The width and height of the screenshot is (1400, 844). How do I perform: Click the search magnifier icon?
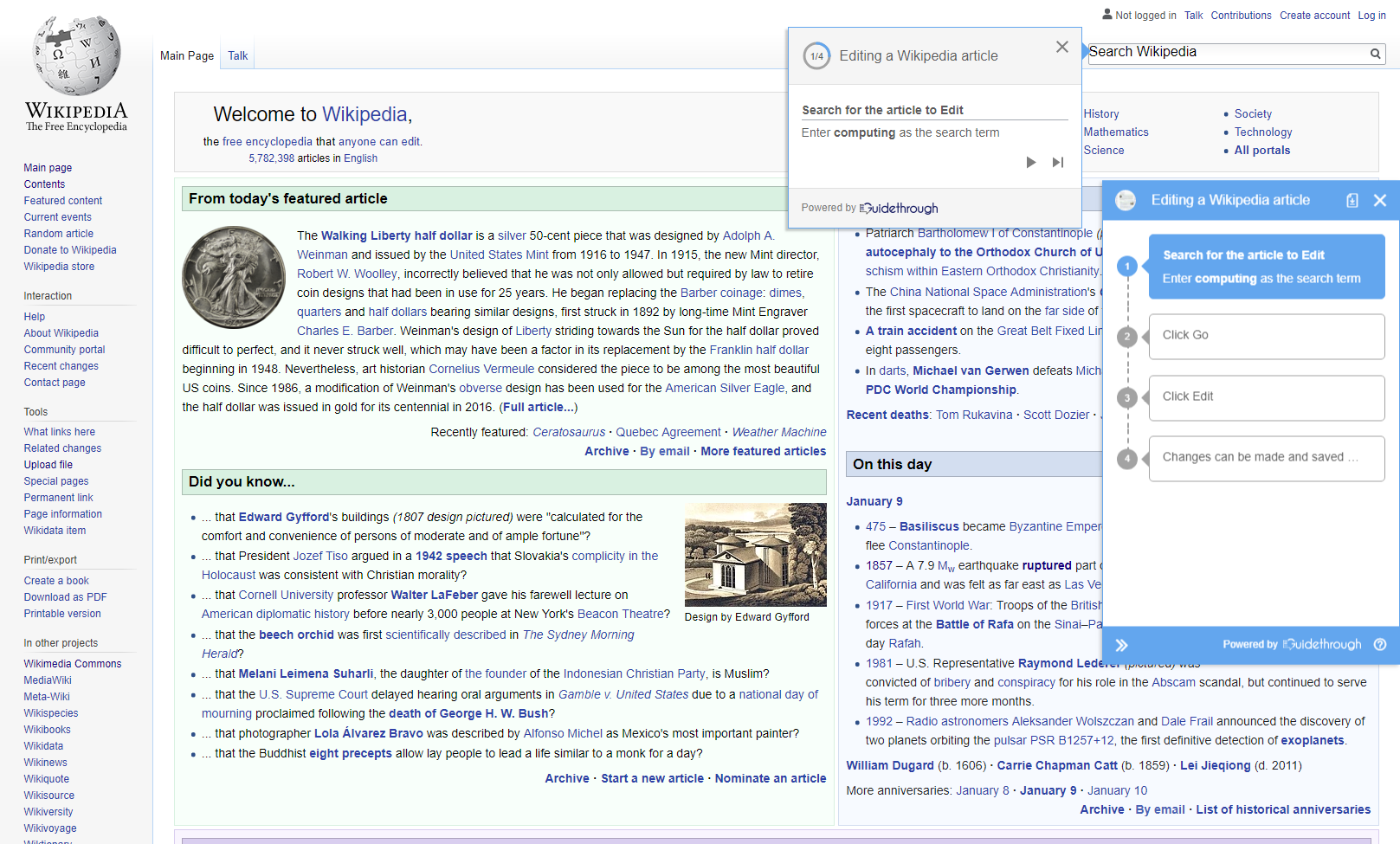[1375, 54]
